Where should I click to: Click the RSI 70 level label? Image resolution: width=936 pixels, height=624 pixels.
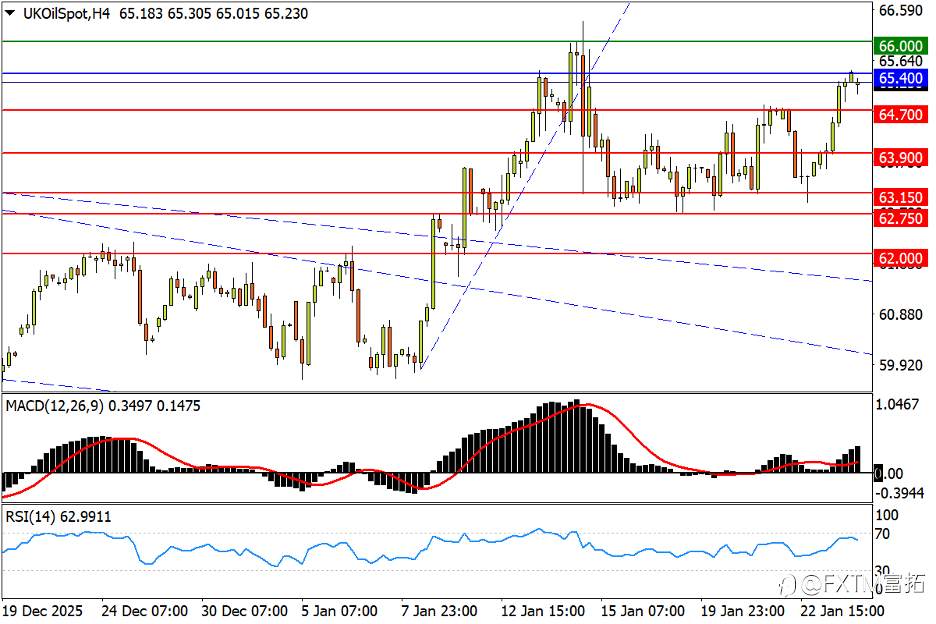pyautogui.click(x=882, y=534)
